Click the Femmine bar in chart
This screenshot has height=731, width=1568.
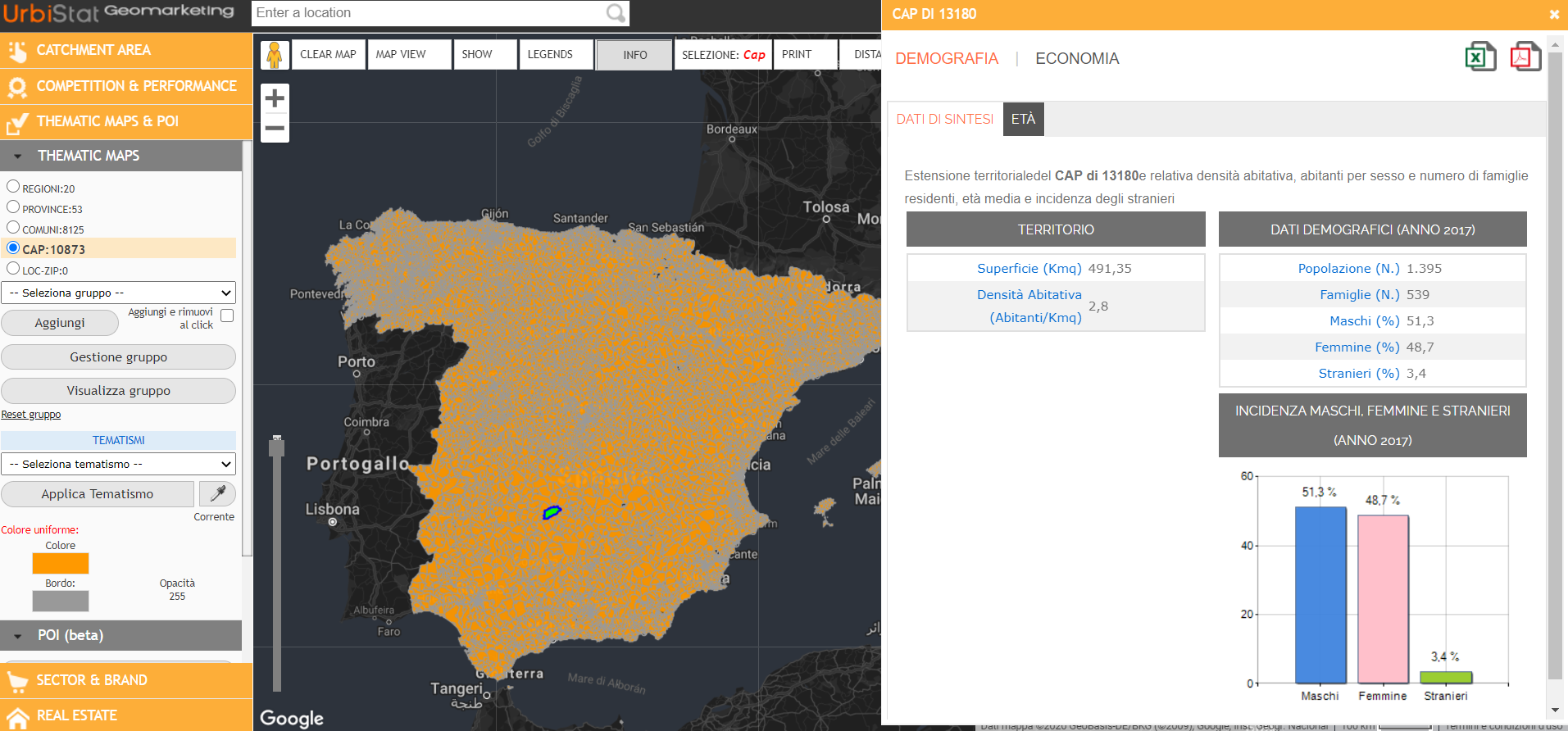point(1383,599)
